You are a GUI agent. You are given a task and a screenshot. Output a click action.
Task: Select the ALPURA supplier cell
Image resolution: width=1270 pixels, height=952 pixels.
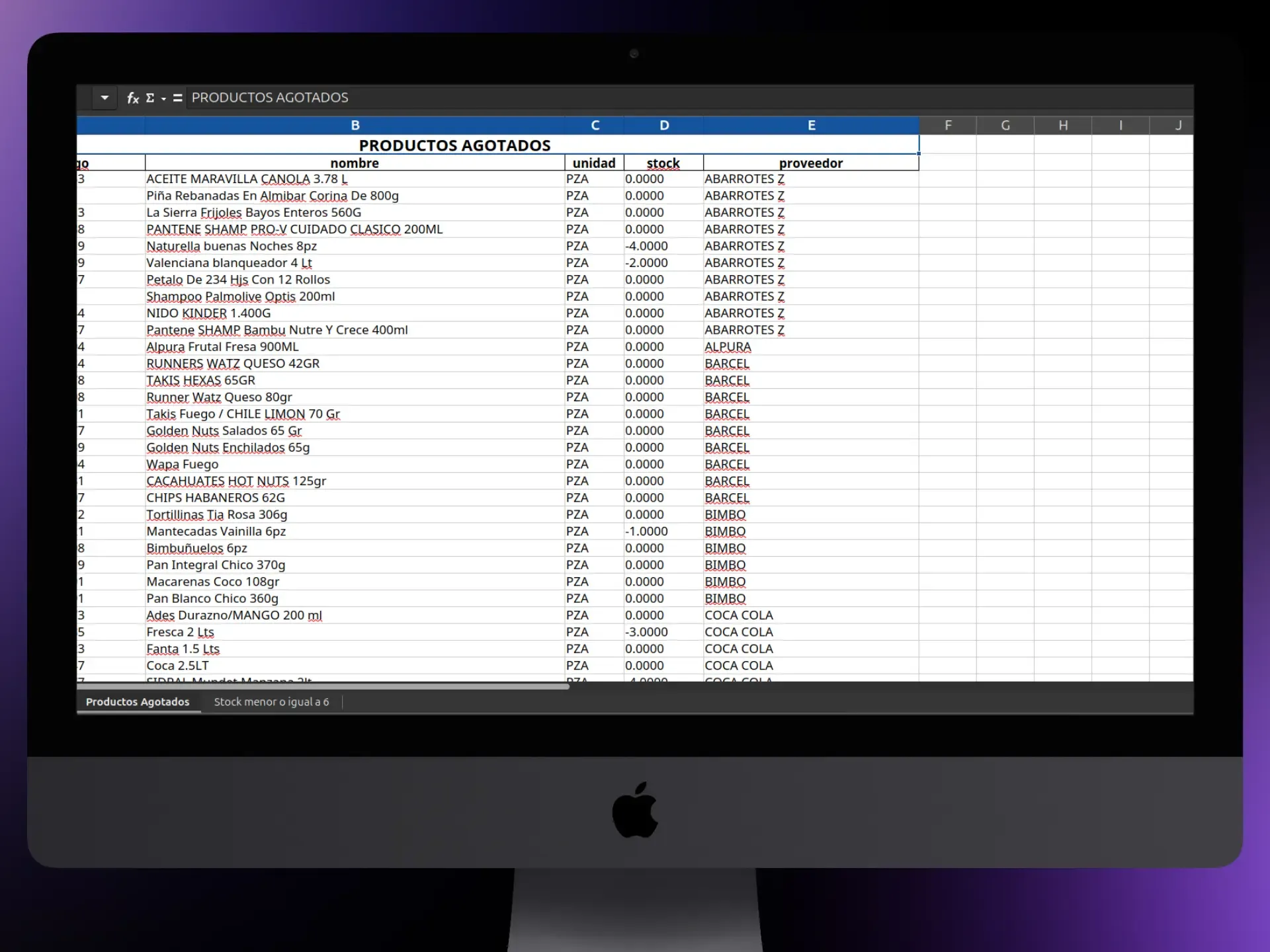pyautogui.click(x=811, y=347)
